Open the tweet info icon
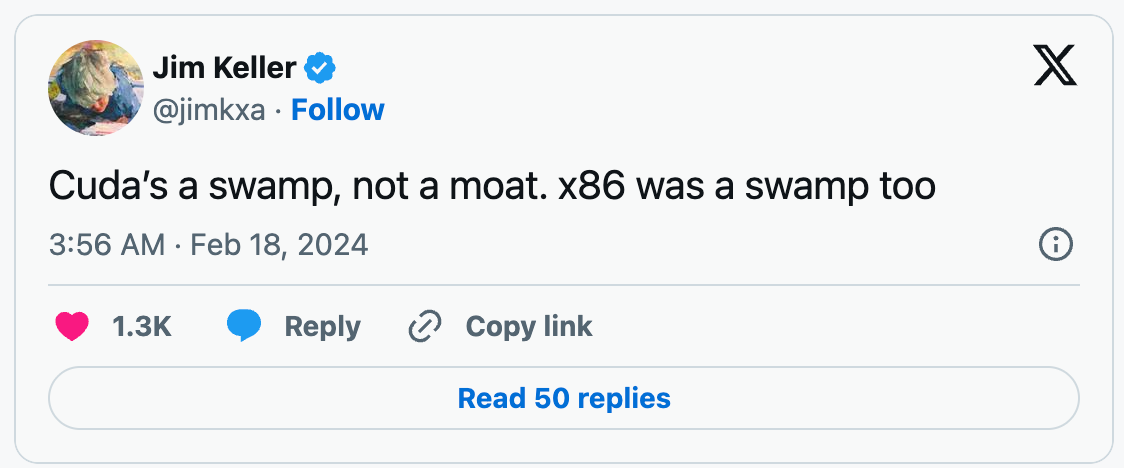 (x=1056, y=244)
